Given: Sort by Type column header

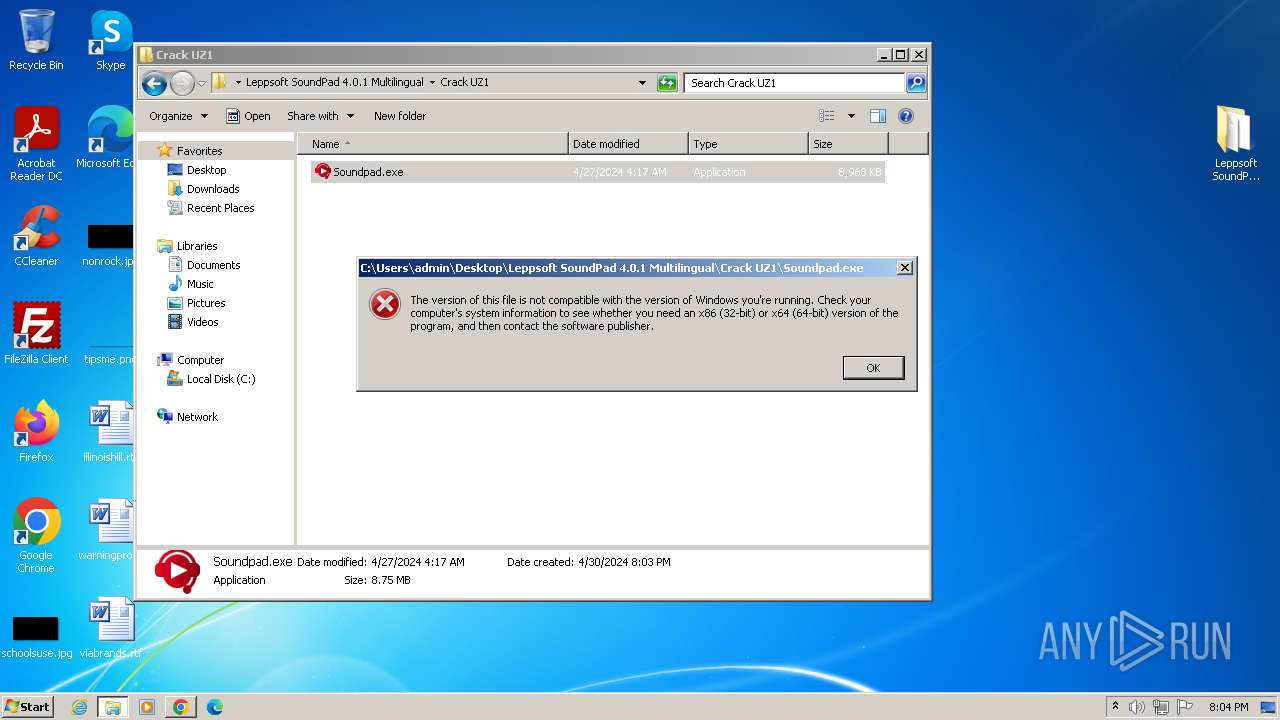Looking at the screenshot, I should pyautogui.click(x=748, y=144).
